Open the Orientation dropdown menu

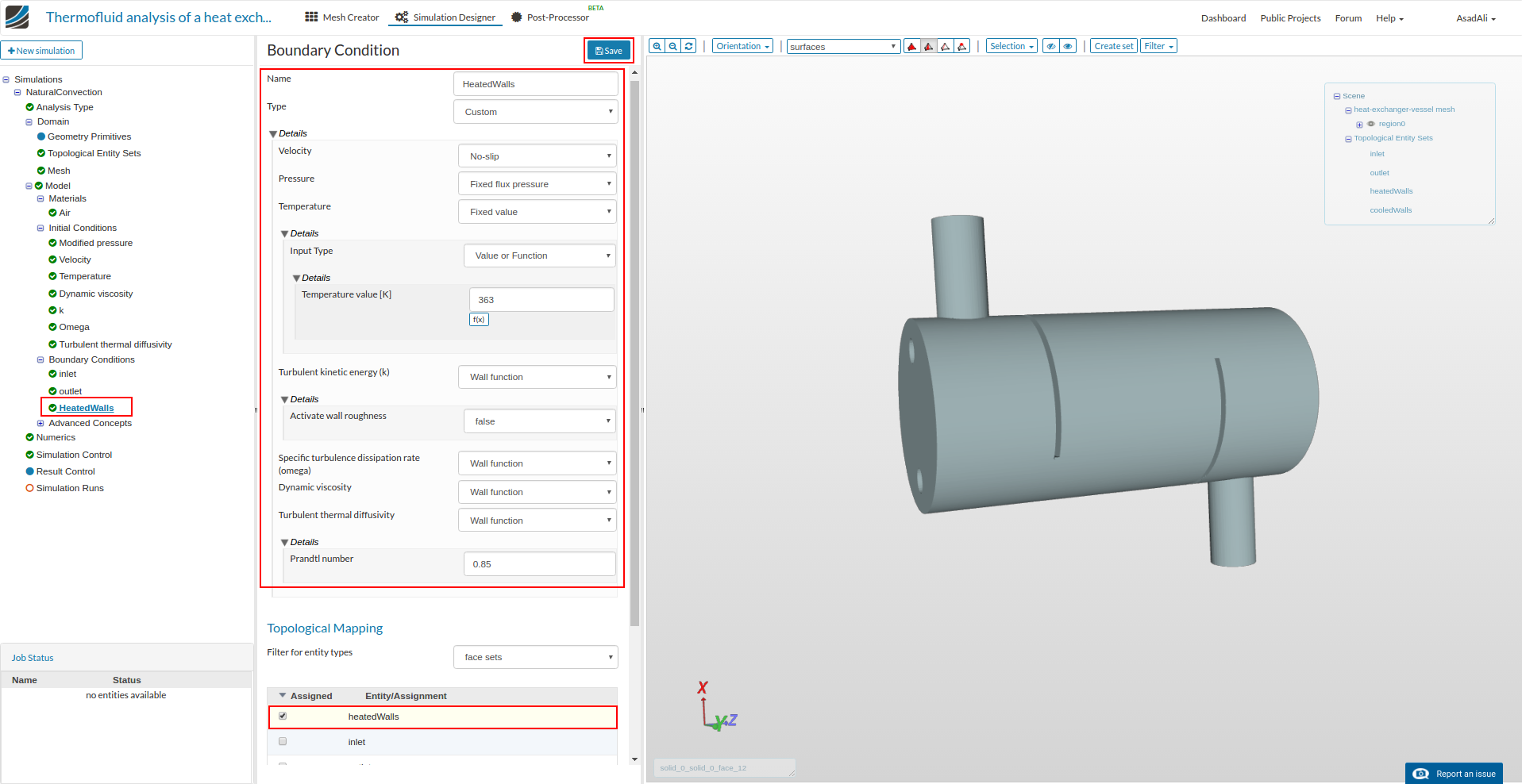point(742,46)
